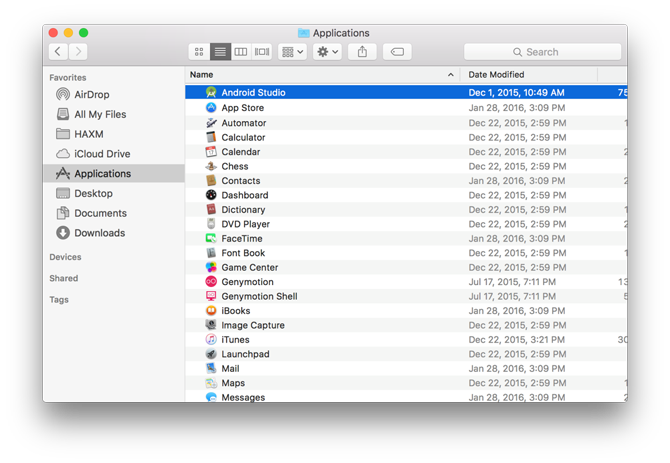
Task: Select the Genymotion icon
Action: pos(211,282)
